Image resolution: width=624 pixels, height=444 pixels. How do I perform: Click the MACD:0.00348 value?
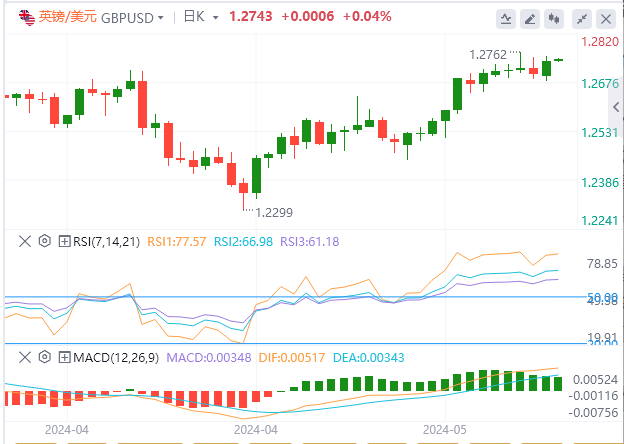[209, 357]
